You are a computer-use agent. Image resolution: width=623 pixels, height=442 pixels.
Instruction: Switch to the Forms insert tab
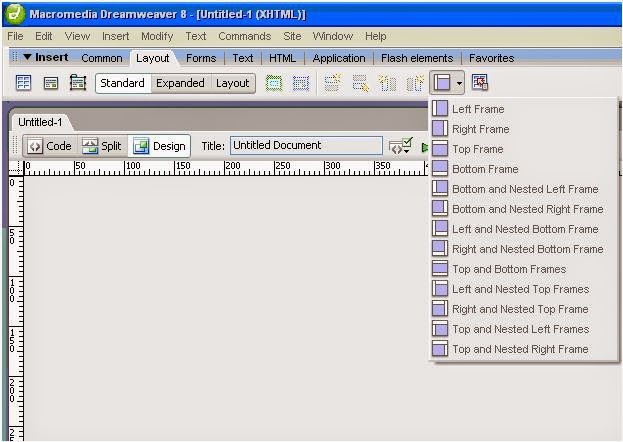click(x=201, y=58)
